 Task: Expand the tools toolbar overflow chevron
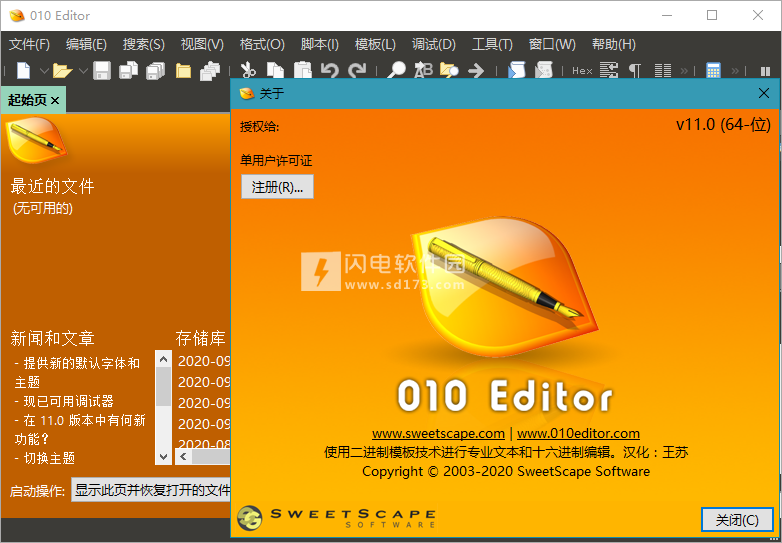click(735, 71)
